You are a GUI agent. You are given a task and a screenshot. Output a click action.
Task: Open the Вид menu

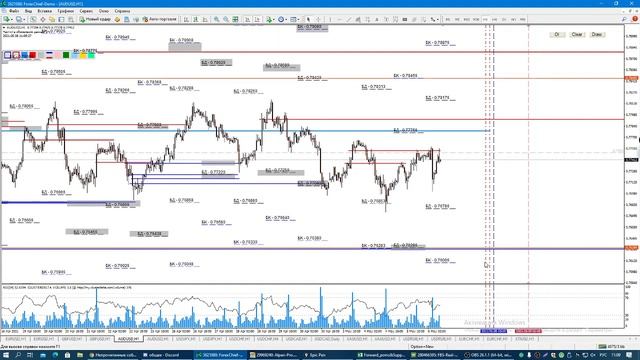tap(28, 11)
